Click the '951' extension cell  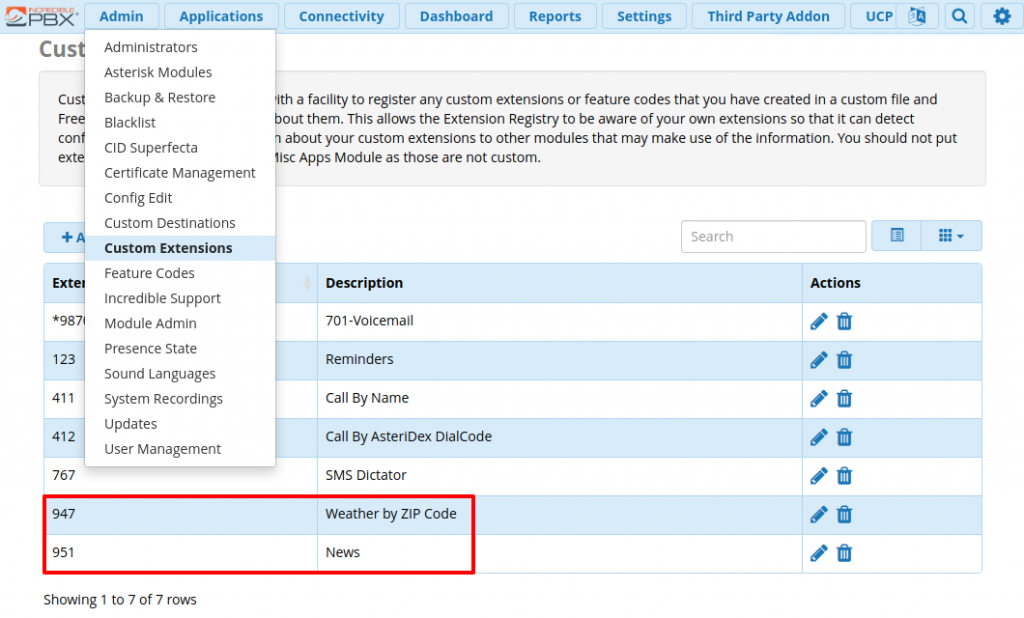(x=181, y=553)
